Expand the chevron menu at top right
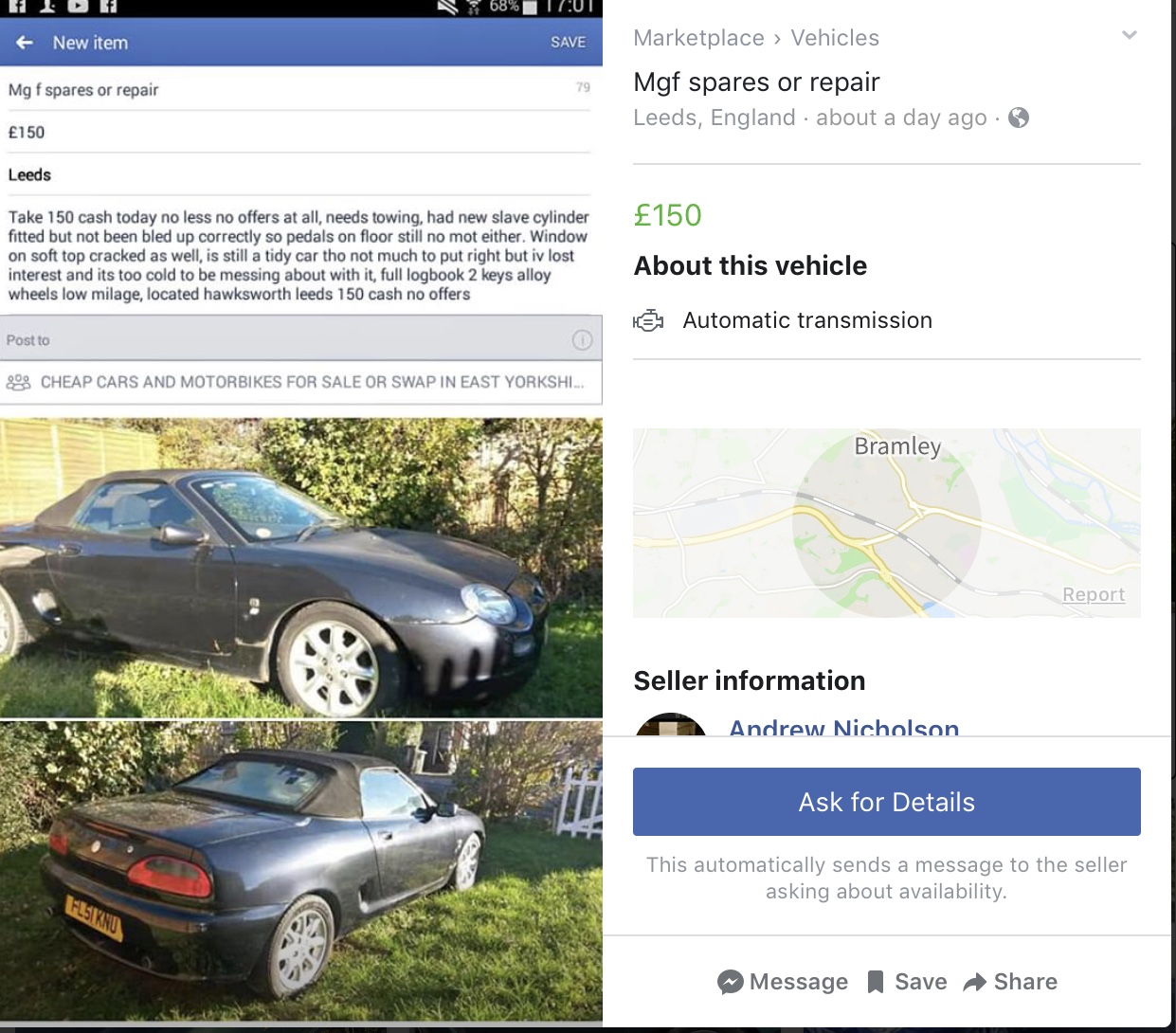 1129,36
